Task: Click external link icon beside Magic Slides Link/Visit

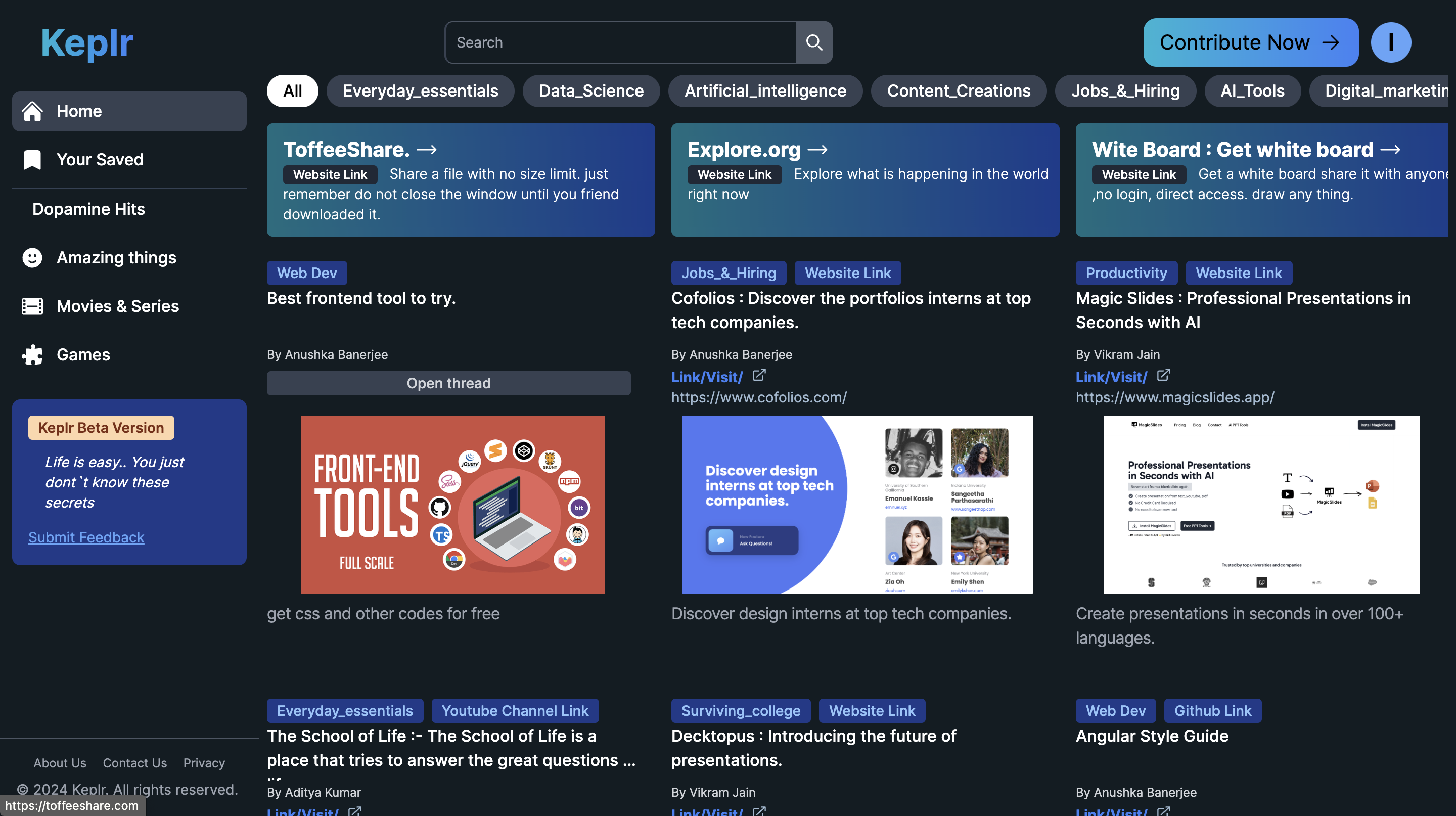Action: tap(1163, 375)
